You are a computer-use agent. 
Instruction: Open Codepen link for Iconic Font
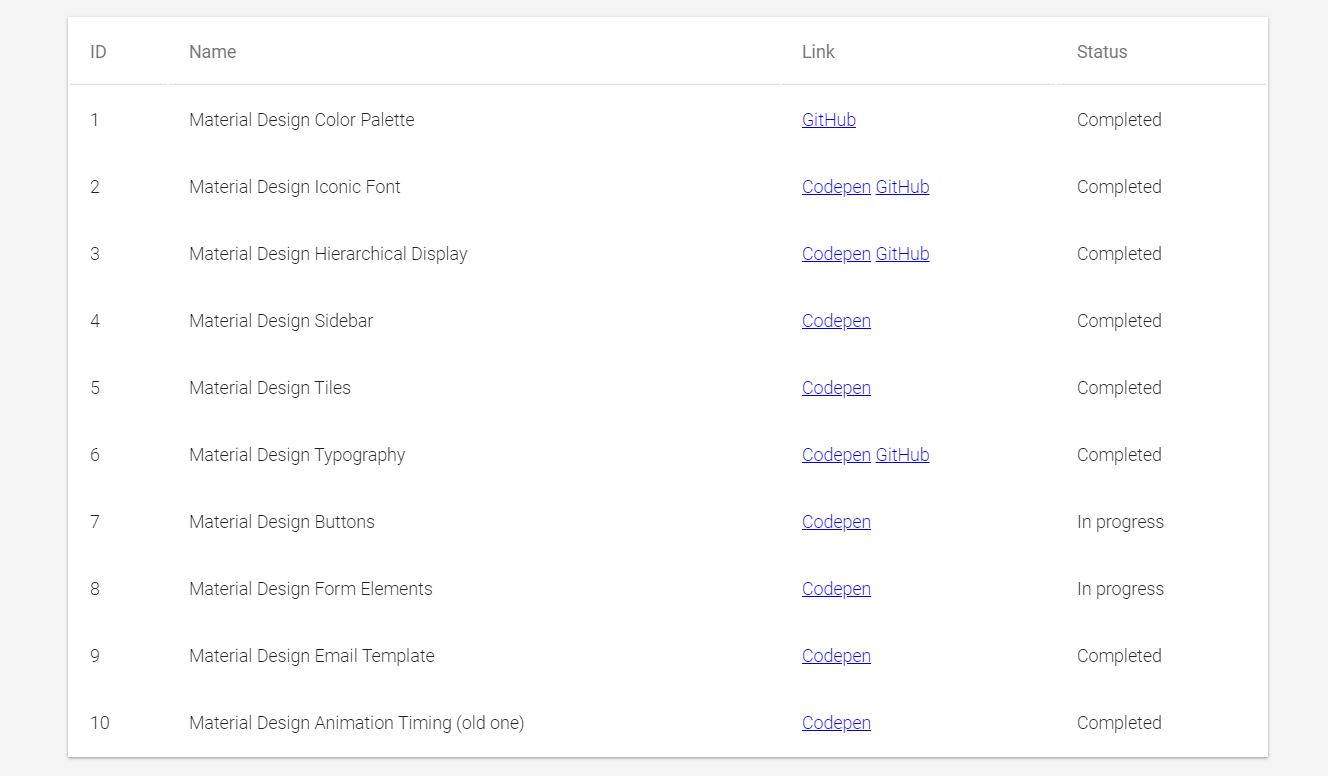point(836,187)
